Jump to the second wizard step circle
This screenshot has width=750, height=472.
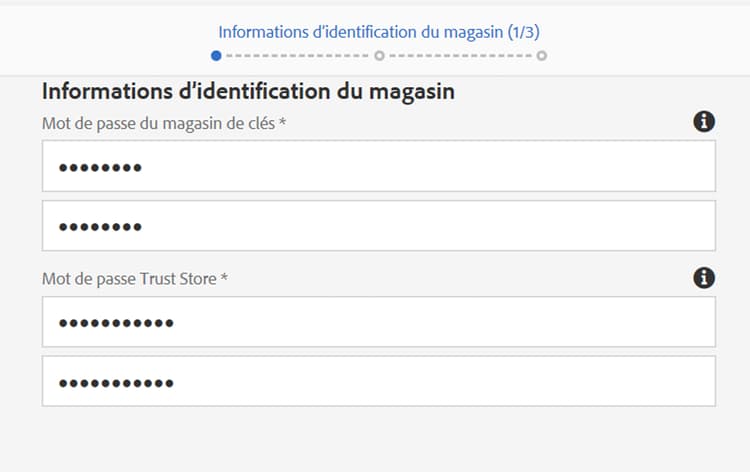click(x=379, y=56)
